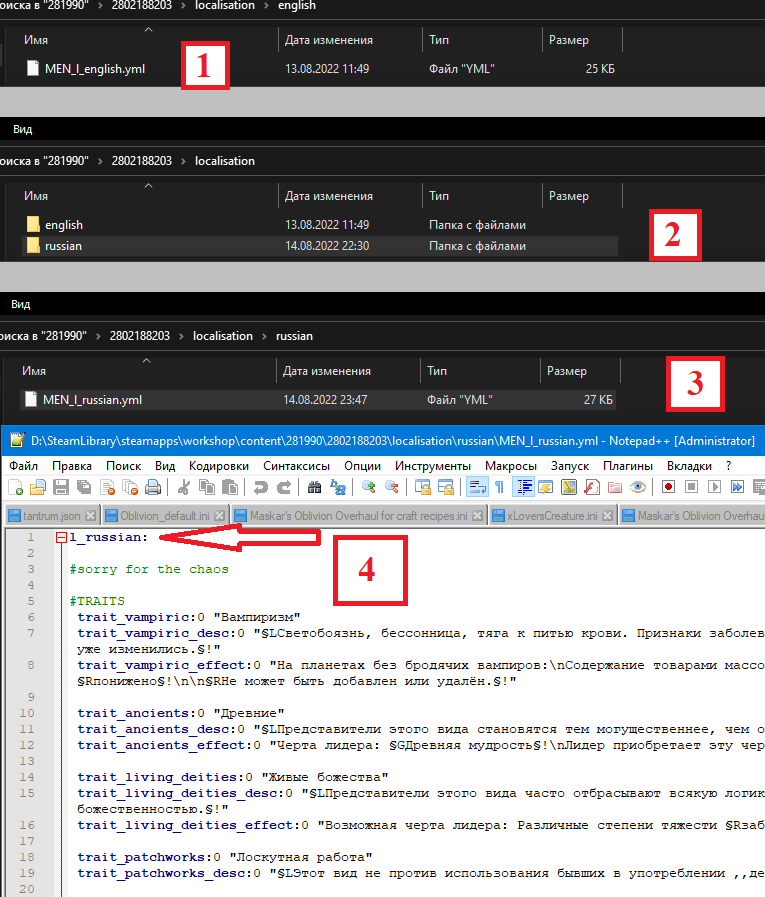The image size is (765, 897).
Task: Expand the breadcrumb chevron before russian in the path
Action: (264, 336)
